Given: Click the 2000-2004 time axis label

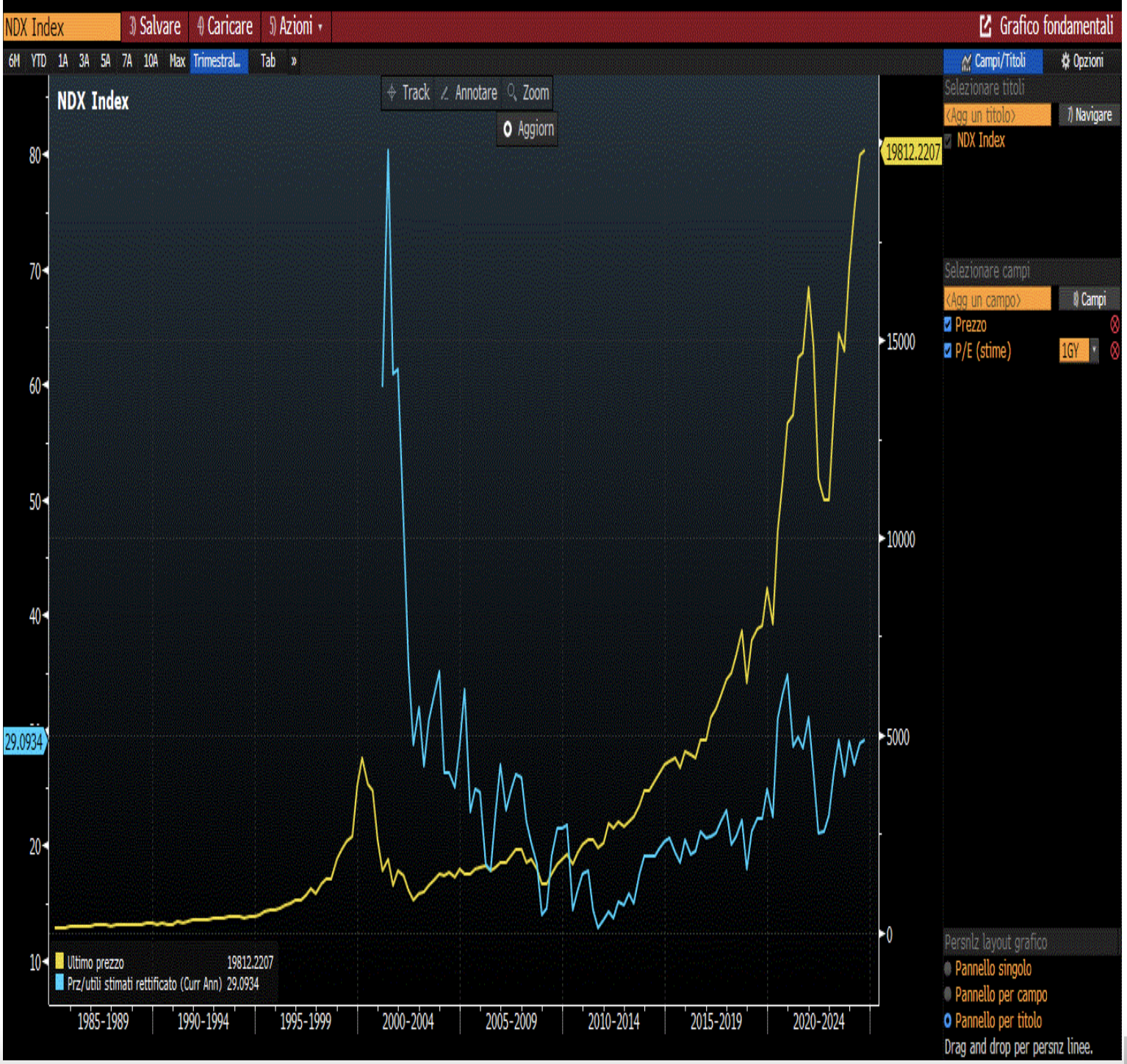Looking at the screenshot, I should pos(408,1022).
